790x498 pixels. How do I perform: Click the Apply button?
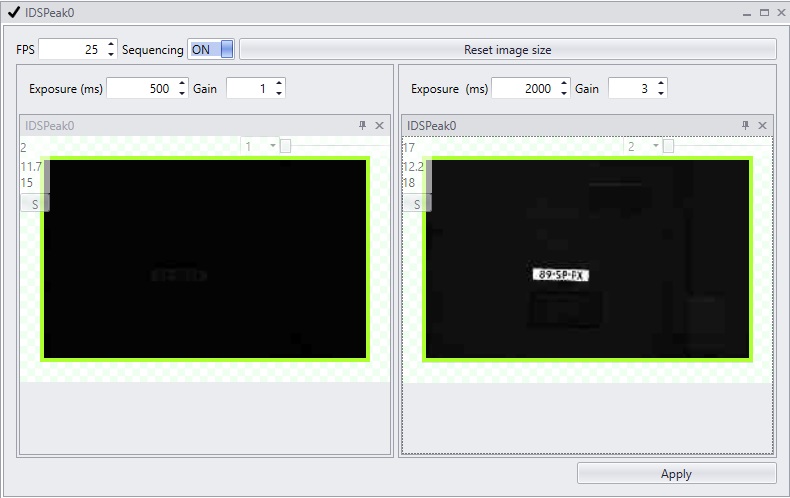(x=676, y=474)
